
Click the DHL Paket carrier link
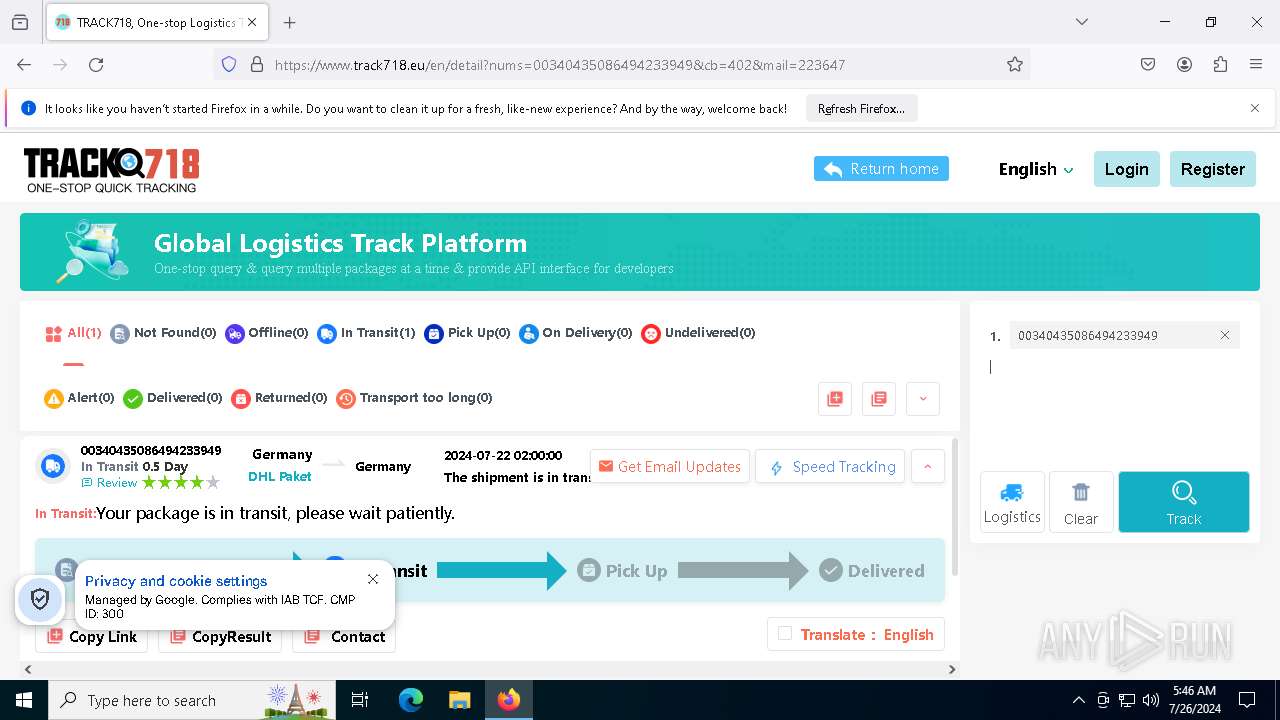click(x=280, y=477)
